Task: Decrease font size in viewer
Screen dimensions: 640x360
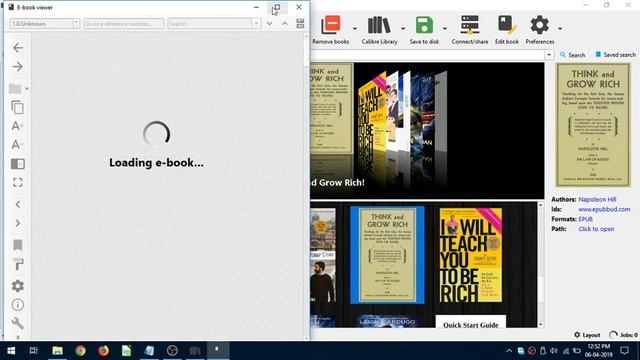Action: [17, 144]
